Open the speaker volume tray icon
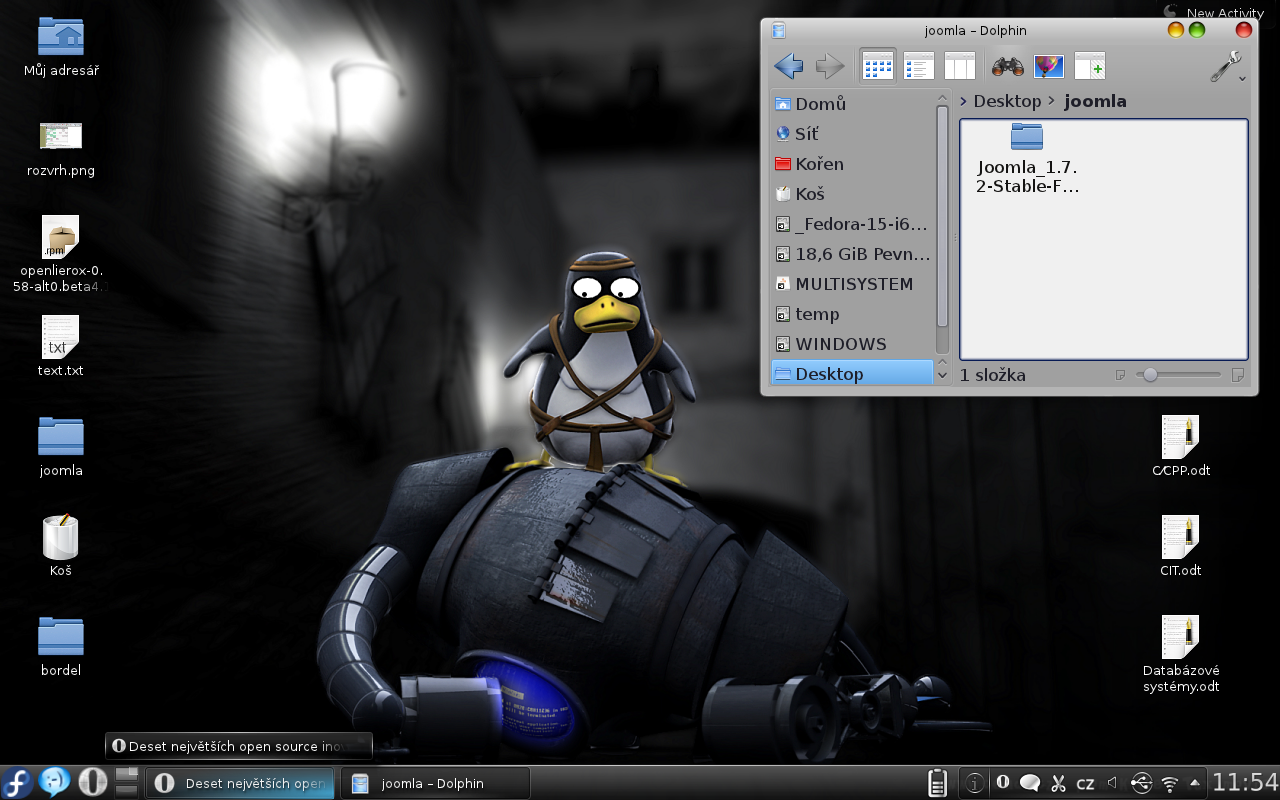The image size is (1280, 800). pyautogui.click(x=1113, y=783)
